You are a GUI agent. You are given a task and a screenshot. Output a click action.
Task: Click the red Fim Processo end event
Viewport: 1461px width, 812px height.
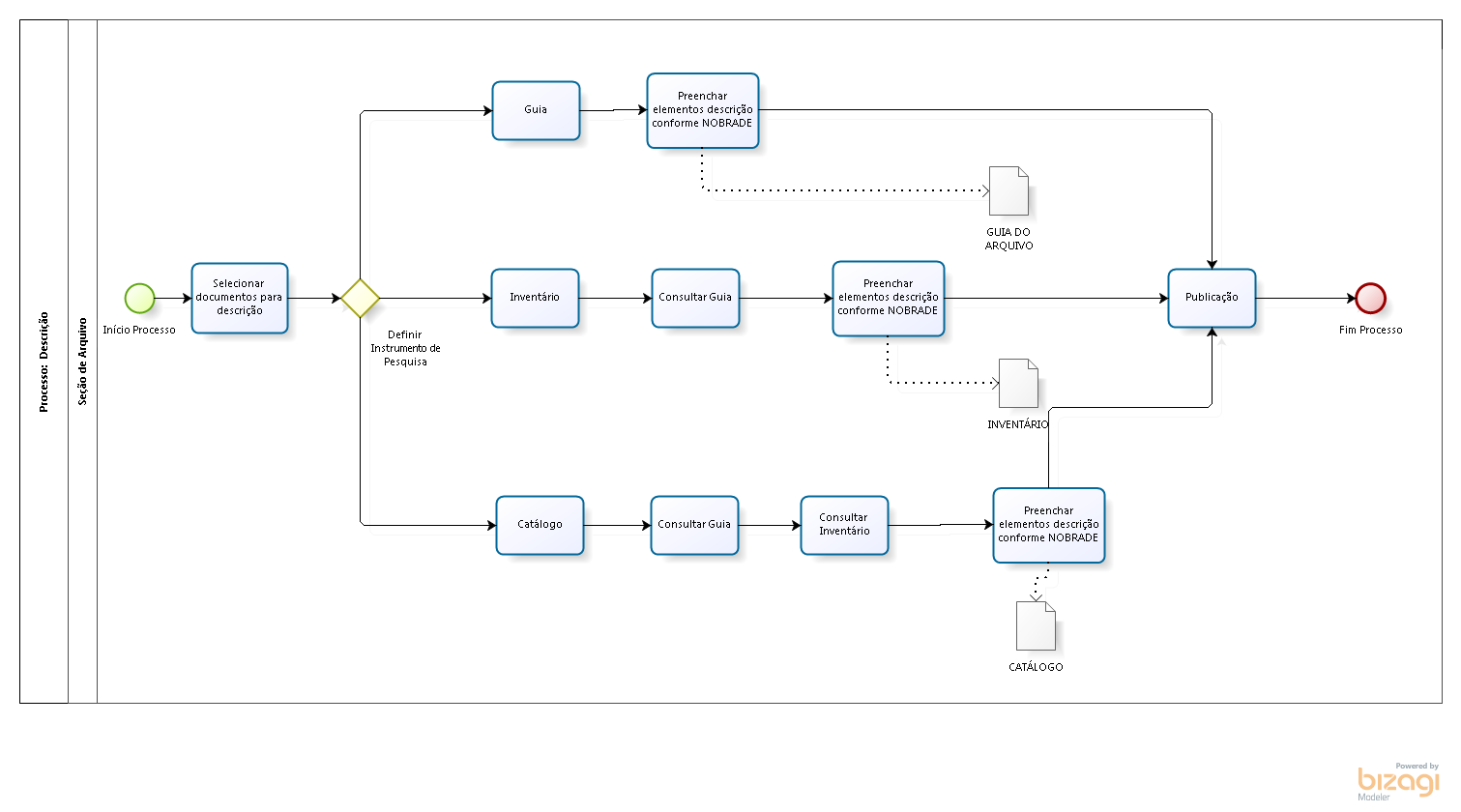point(1370,298)
